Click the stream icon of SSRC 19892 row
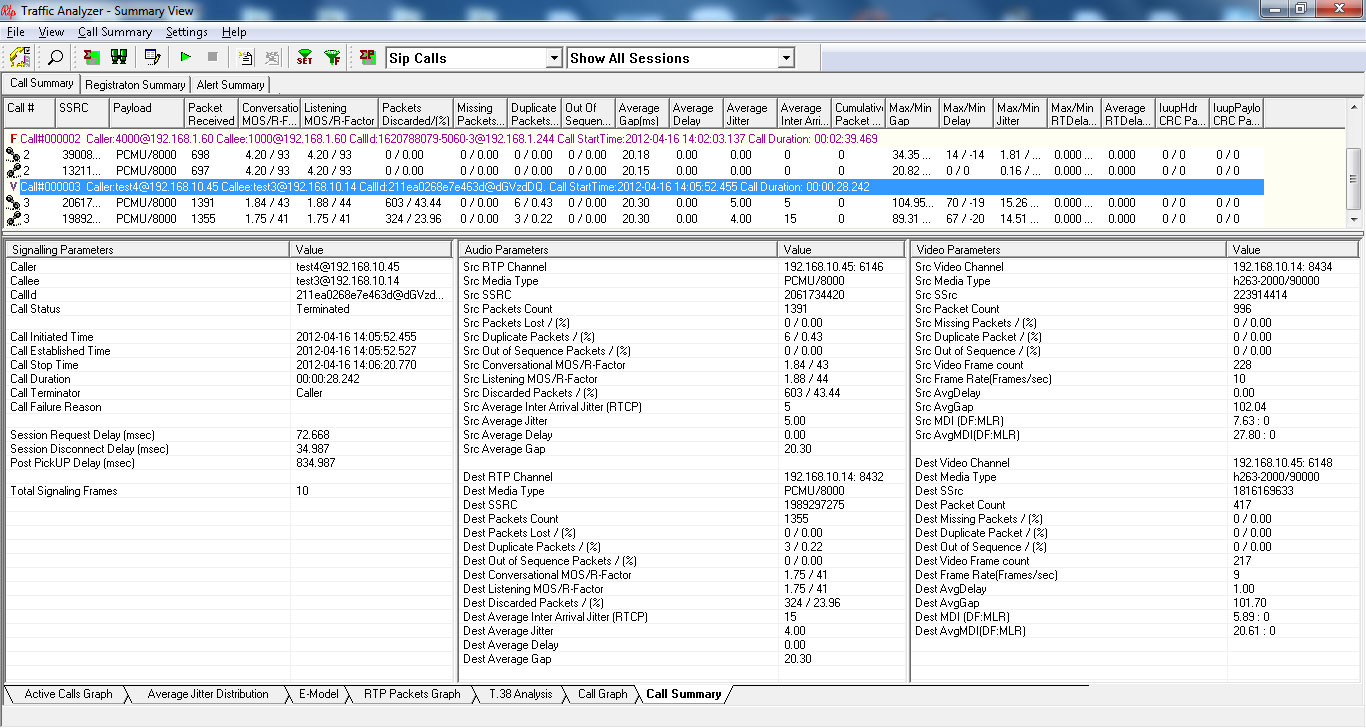 pyautogui.click(x=13, y=218)
